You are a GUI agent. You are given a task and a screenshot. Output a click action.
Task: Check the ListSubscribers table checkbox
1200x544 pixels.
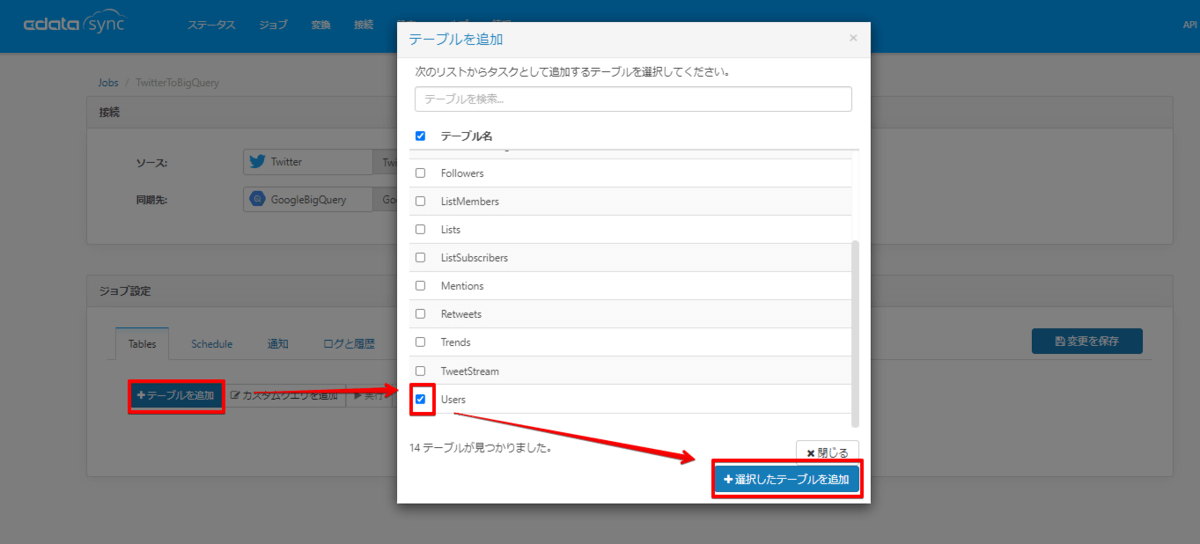tap(420, 257)
